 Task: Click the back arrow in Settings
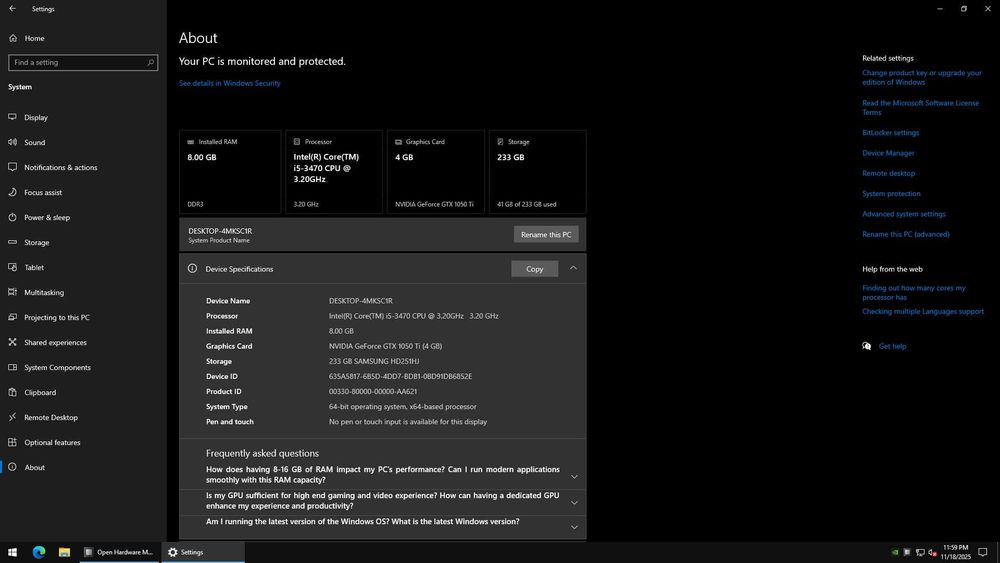(13, 9)
